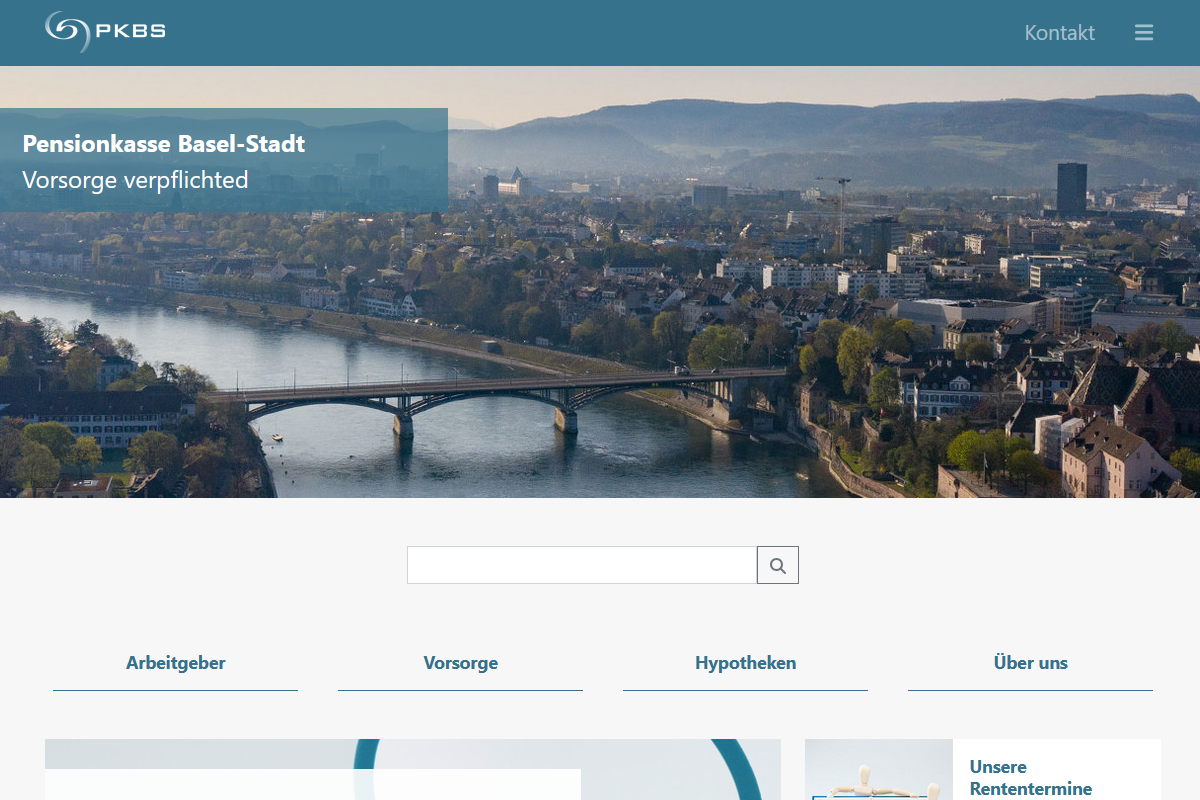The height and width of the screenshot is (800, 1200).
Task: Click the small boat on the river
Action: 277,438
